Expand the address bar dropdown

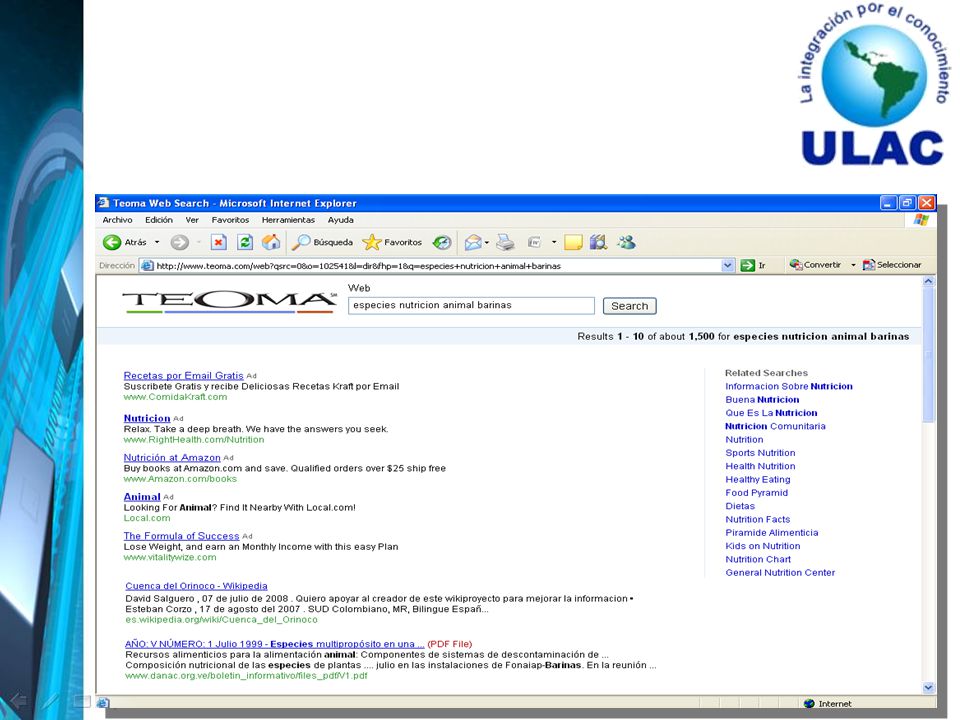[727, 265]
